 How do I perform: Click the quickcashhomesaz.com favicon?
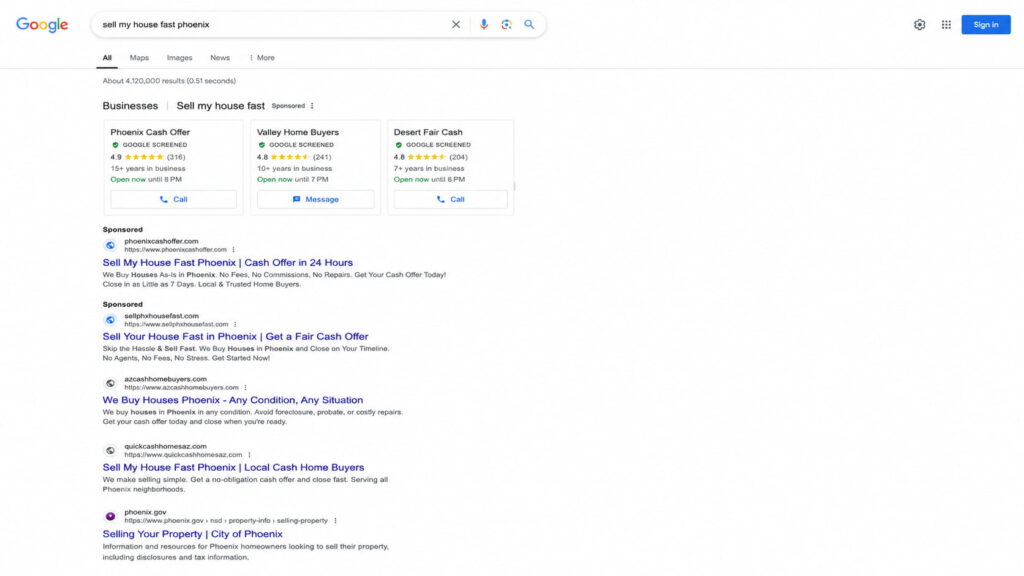click(x=110, y=451)
